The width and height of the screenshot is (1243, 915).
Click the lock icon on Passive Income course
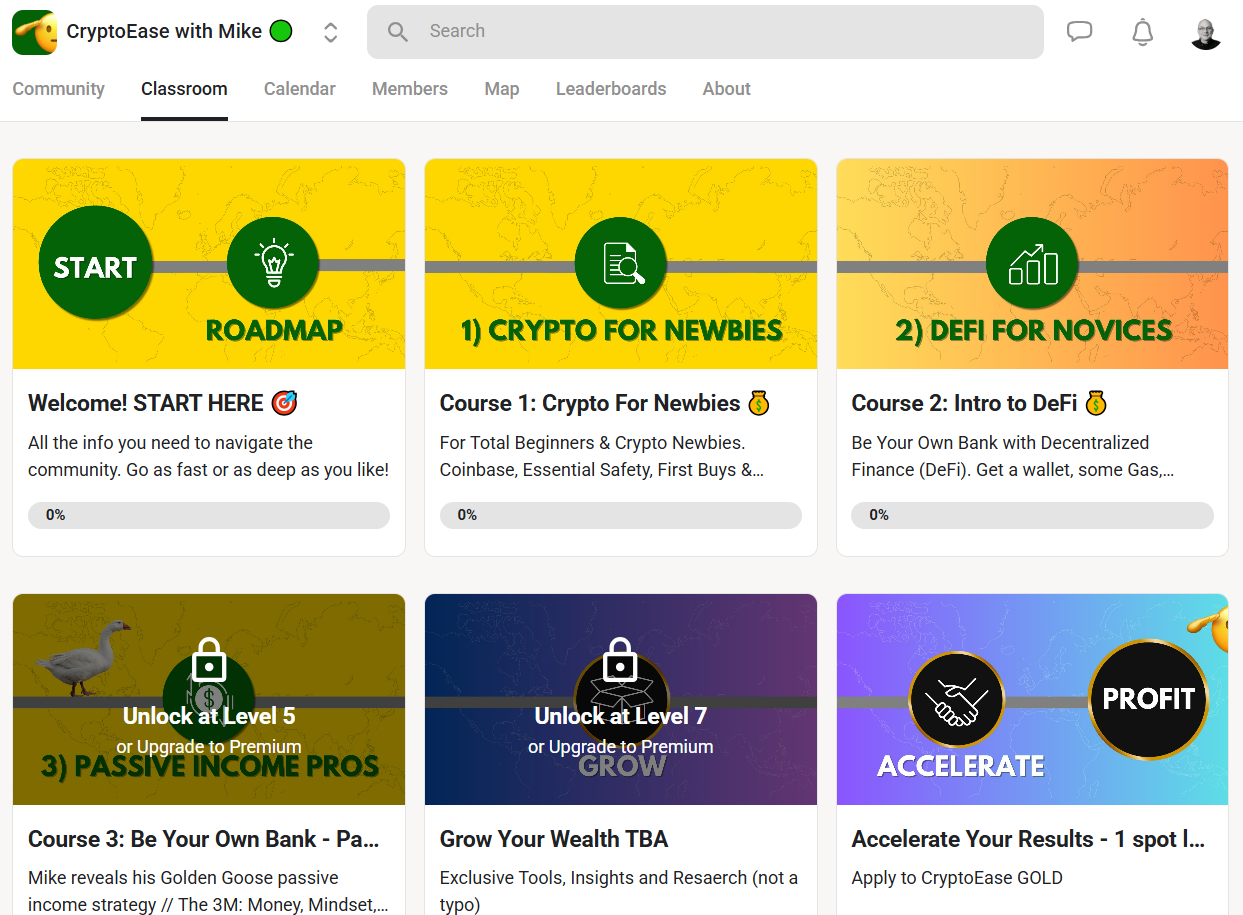(x=208, y=660)
